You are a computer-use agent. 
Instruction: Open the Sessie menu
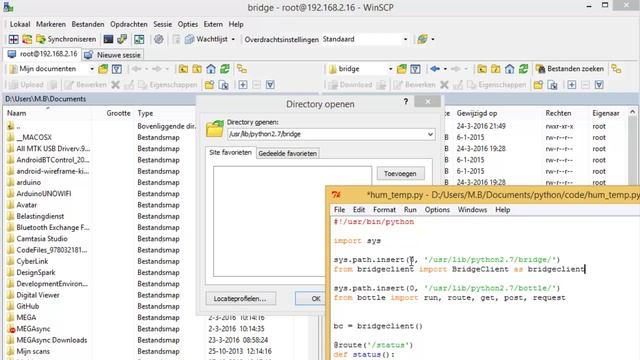click(162, 24)
